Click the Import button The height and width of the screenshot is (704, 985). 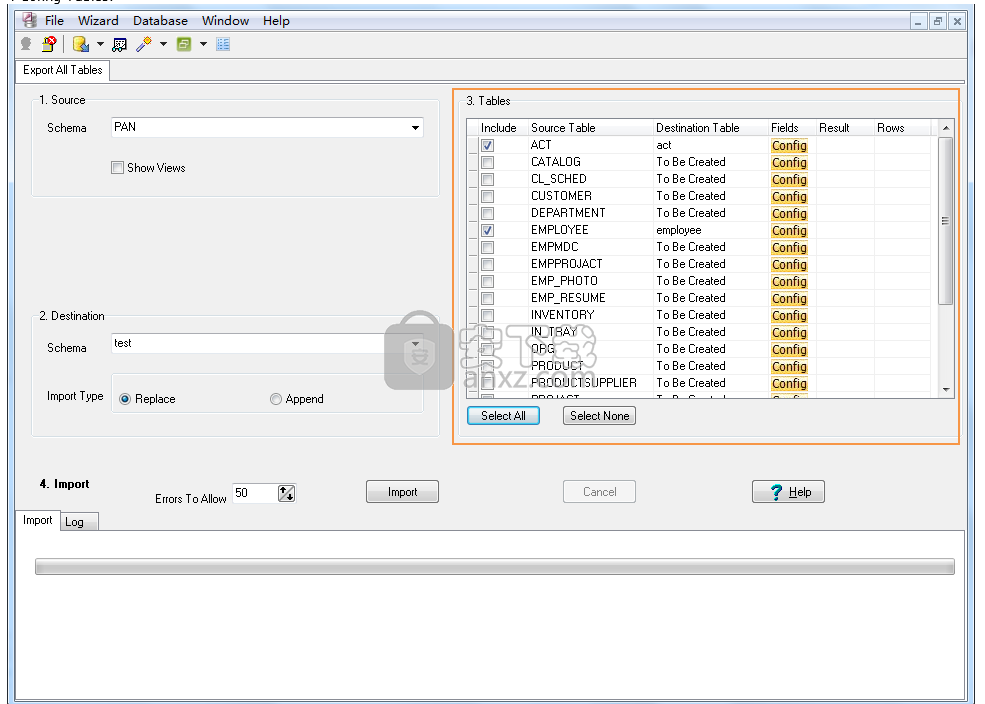coord(402,492)
